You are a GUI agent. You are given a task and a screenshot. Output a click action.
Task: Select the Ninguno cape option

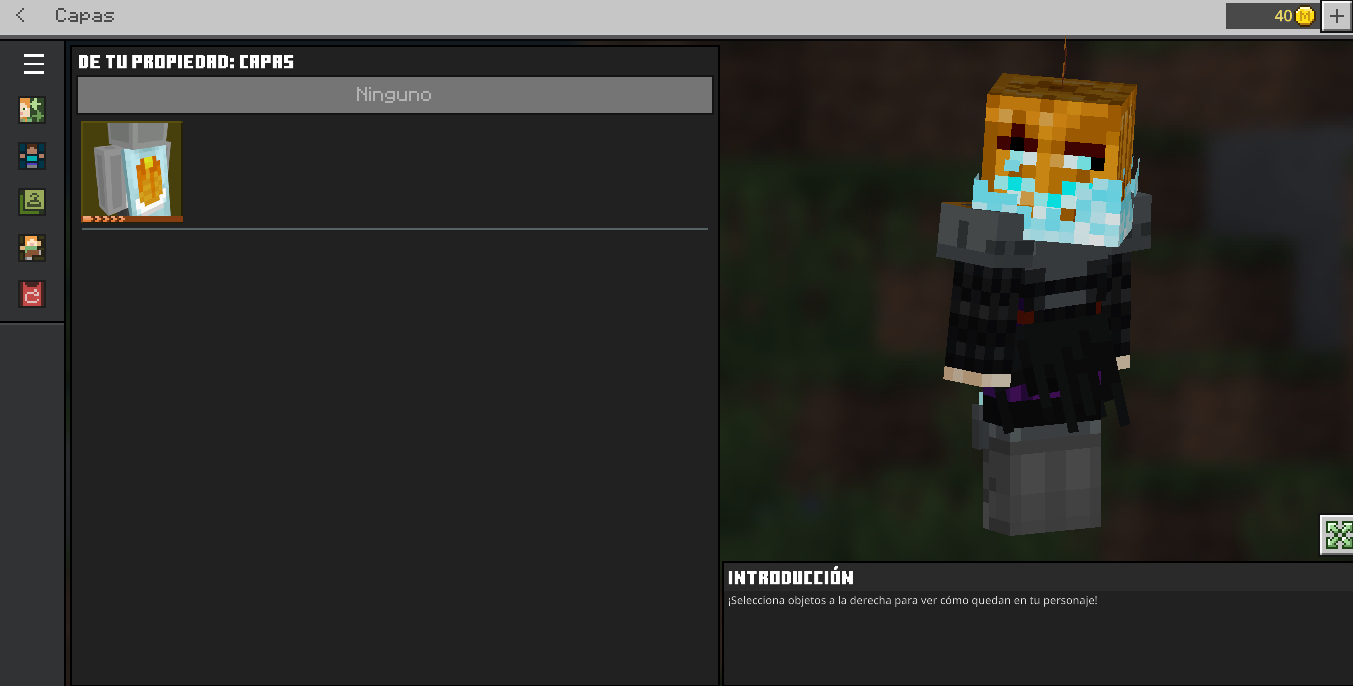[x=395, y=95]
